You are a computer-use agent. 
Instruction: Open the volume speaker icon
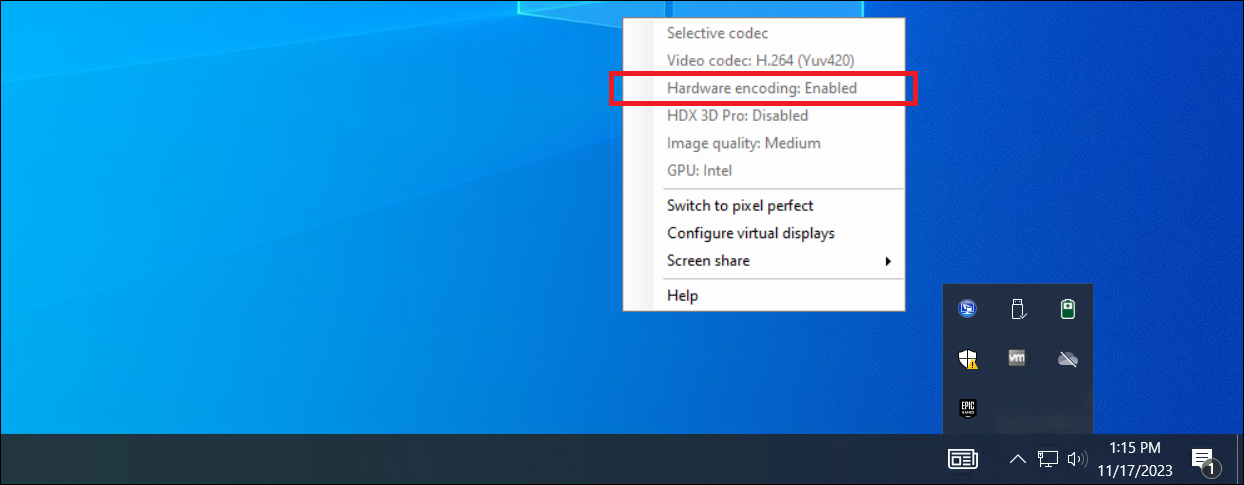pos(1076,459)
